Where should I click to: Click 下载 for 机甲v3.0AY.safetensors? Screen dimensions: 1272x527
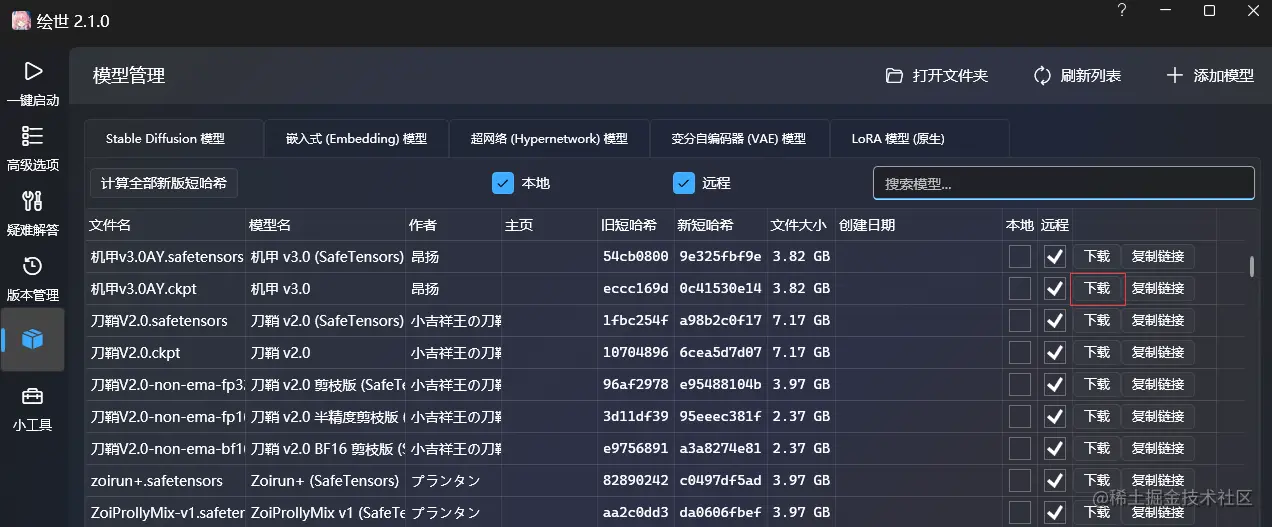[1097, 257]
